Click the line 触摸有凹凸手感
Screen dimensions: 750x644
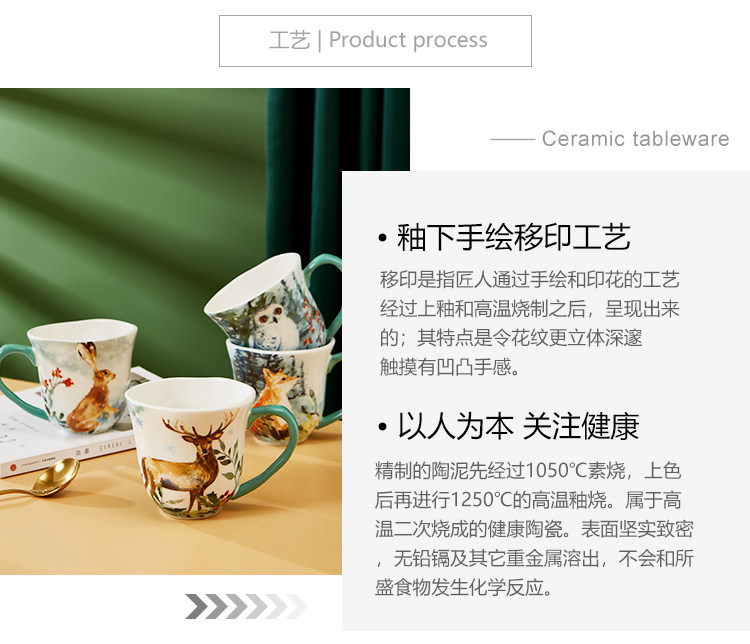[x=449, y=367]
